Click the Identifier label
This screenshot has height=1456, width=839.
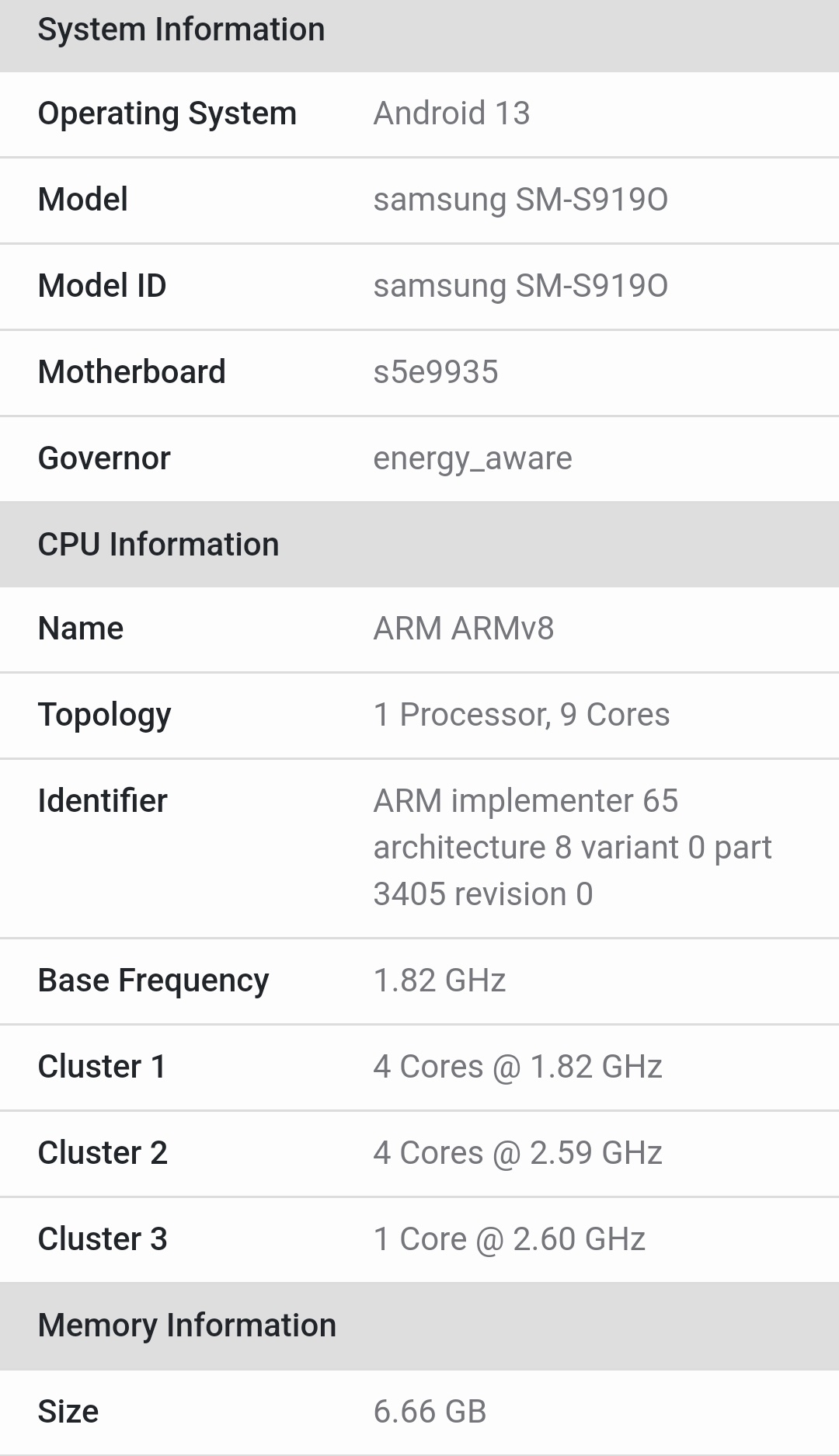click(x=103, y=801)
